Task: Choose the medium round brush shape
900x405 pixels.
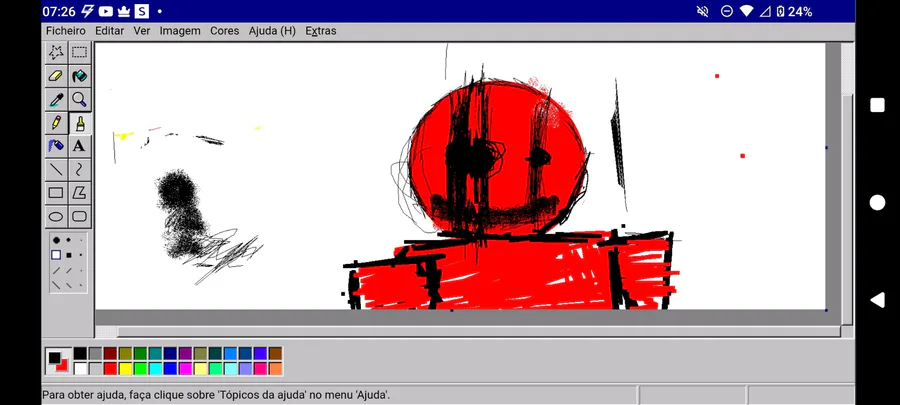Action: coord(68,240)
